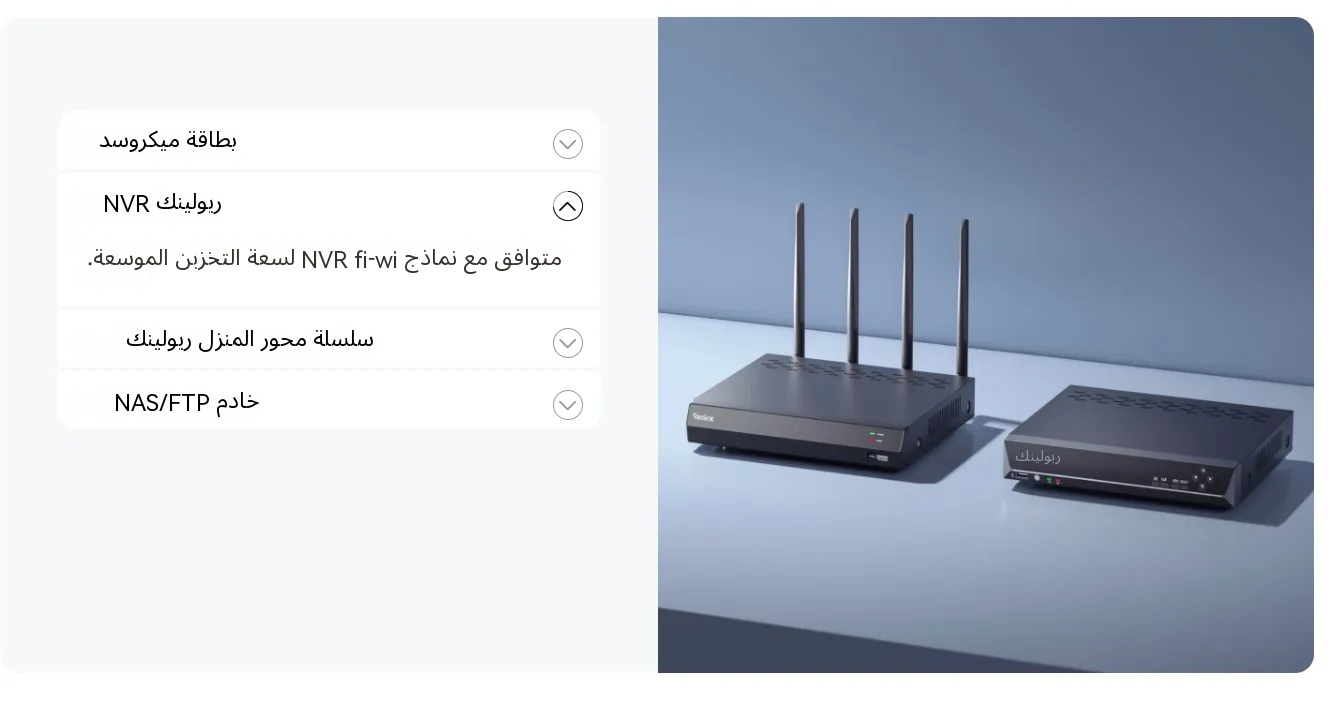
Task: Collapse the ريولينك NVR section chevron
Action: coord(568,206)
